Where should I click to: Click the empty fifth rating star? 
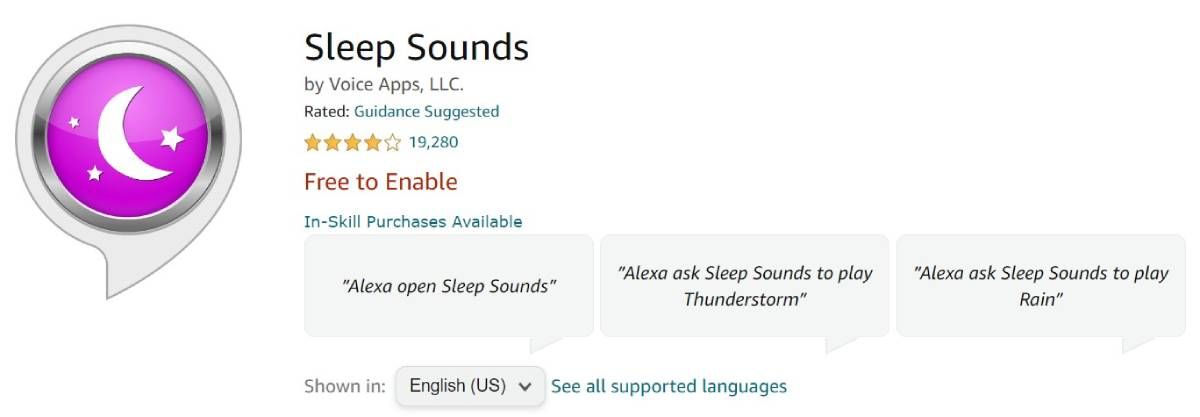[x=393, y=142]
